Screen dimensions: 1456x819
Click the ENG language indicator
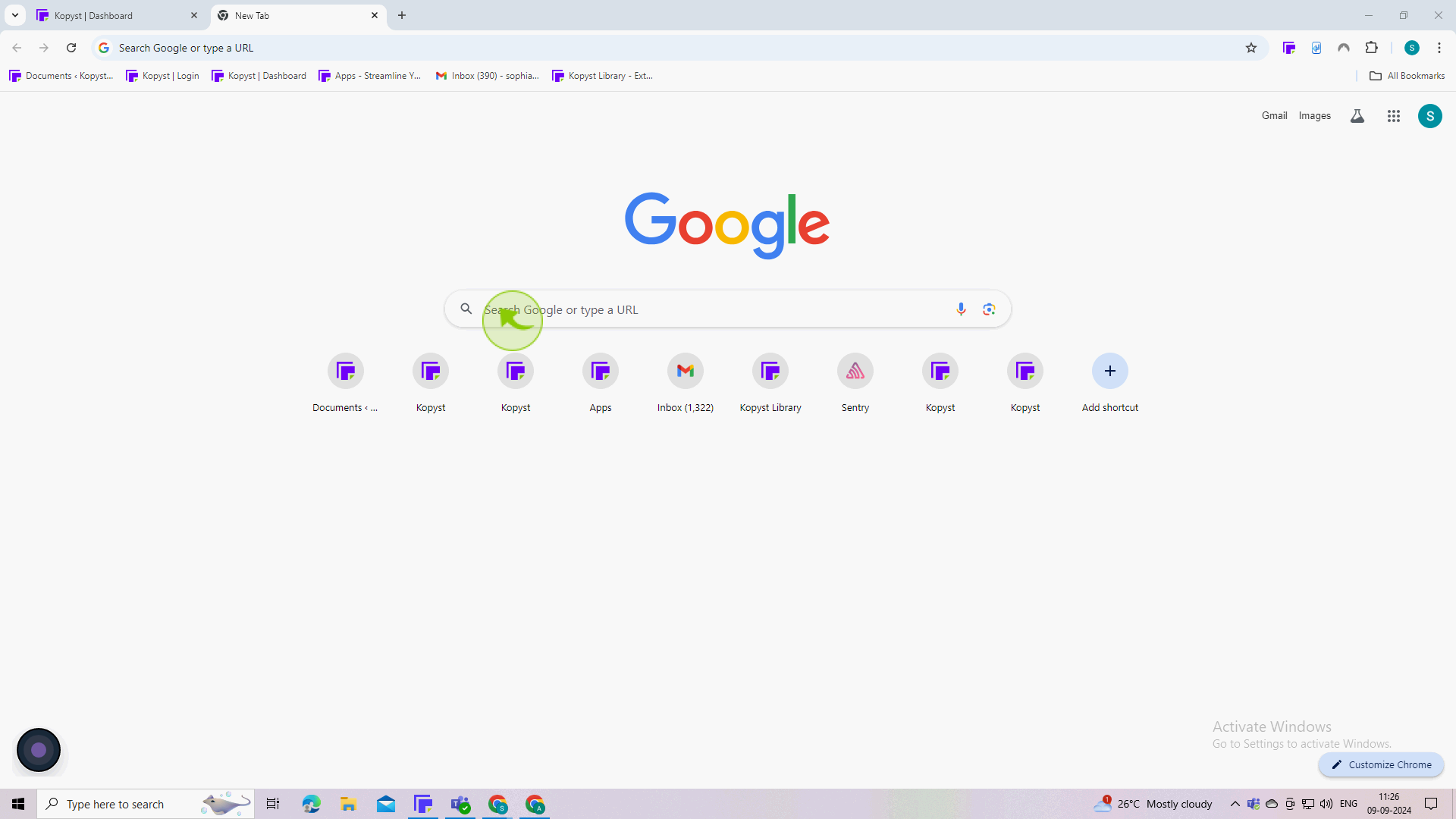1348,804
